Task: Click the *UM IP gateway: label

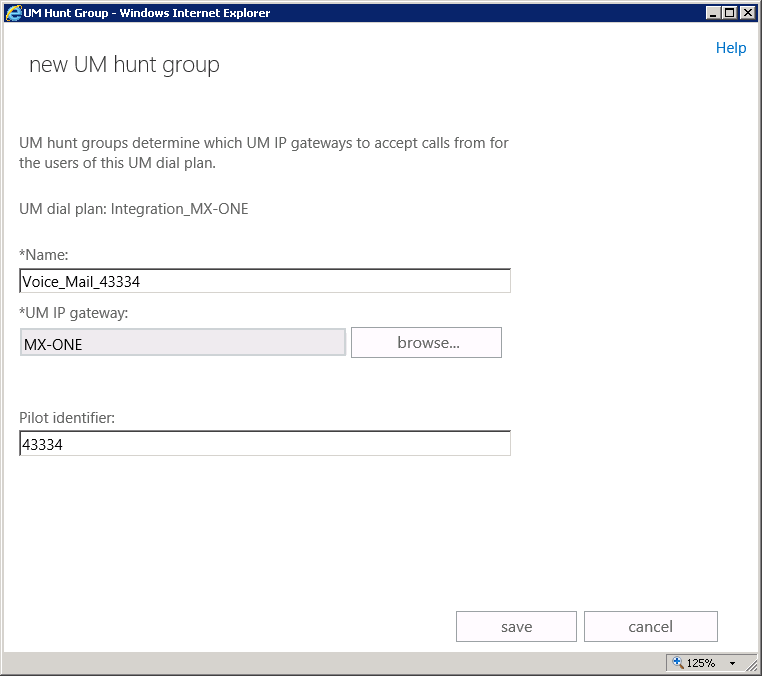Action: (x=74, y=313)
